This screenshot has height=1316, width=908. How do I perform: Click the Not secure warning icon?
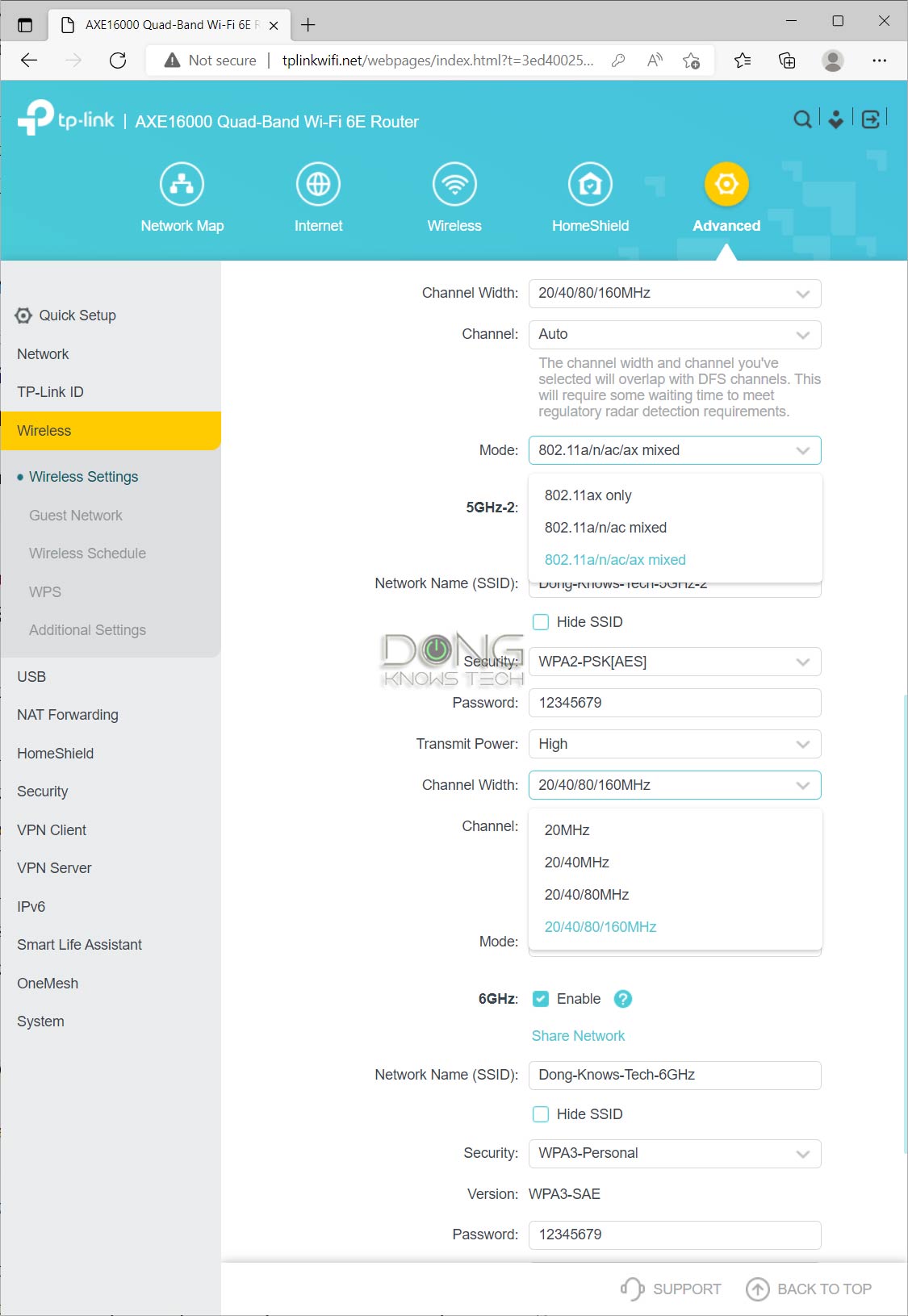172,61
